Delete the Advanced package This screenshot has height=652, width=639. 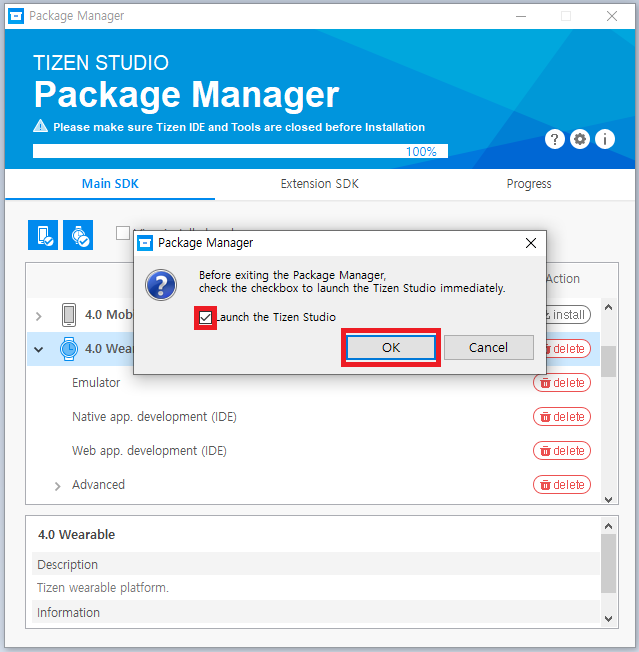(562, 485)
